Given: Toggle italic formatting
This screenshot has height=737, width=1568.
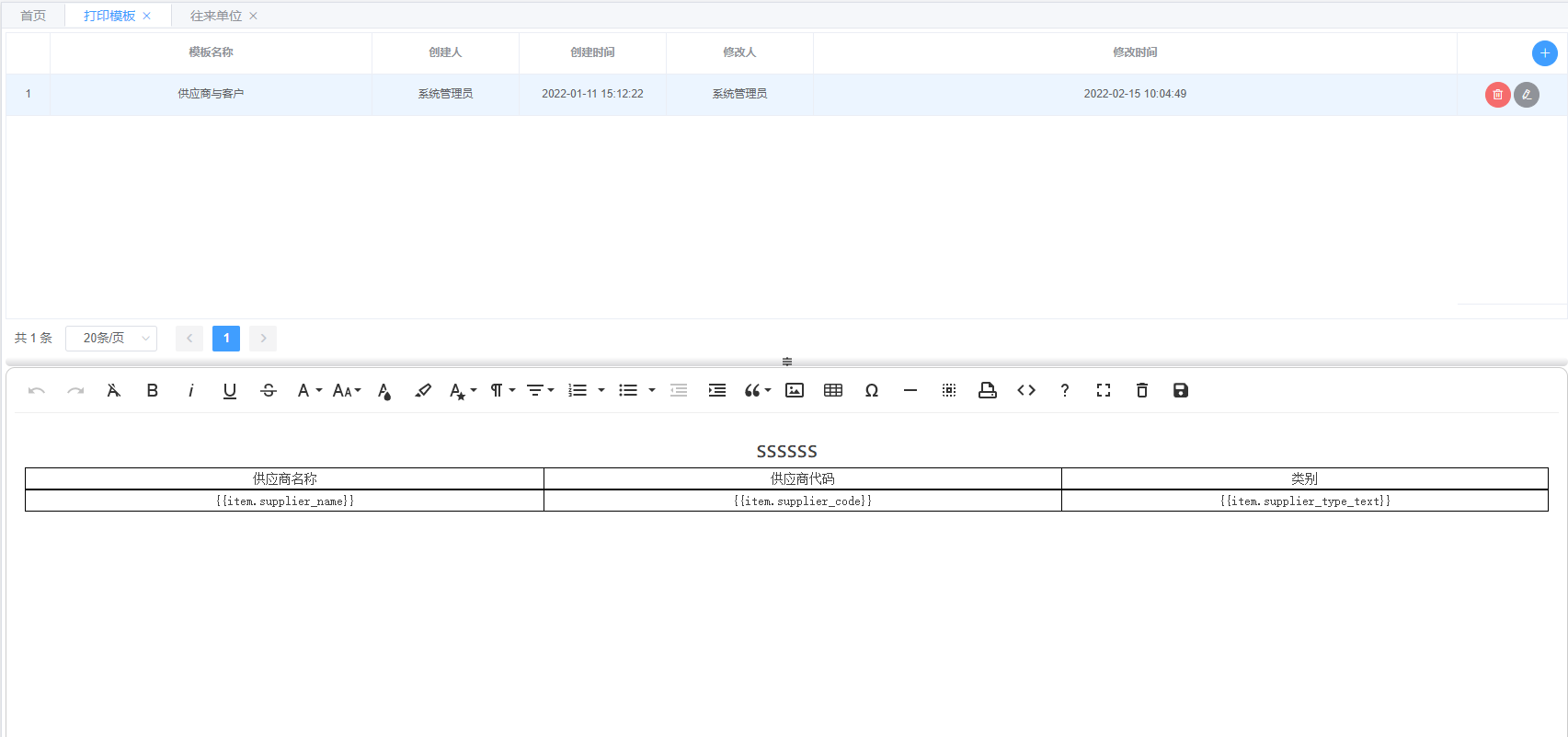Looking at the screenshot, I should click(x=191, y=391).
